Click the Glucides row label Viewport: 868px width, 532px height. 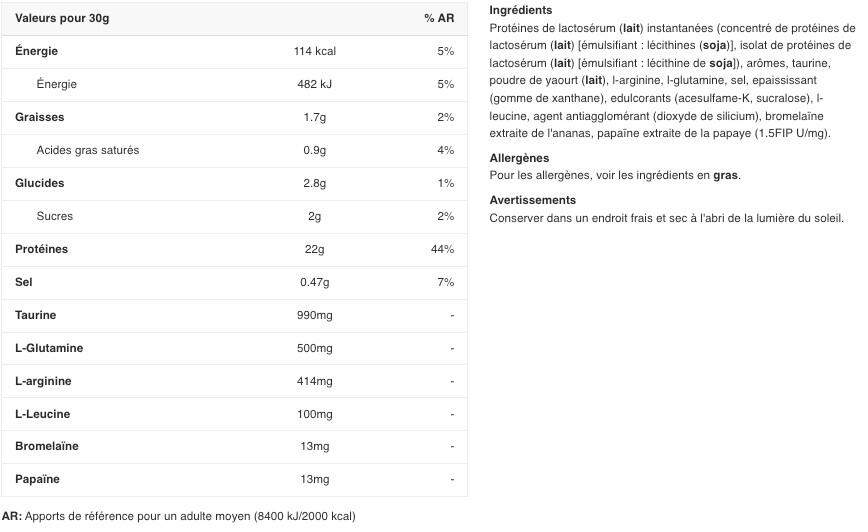39,183
